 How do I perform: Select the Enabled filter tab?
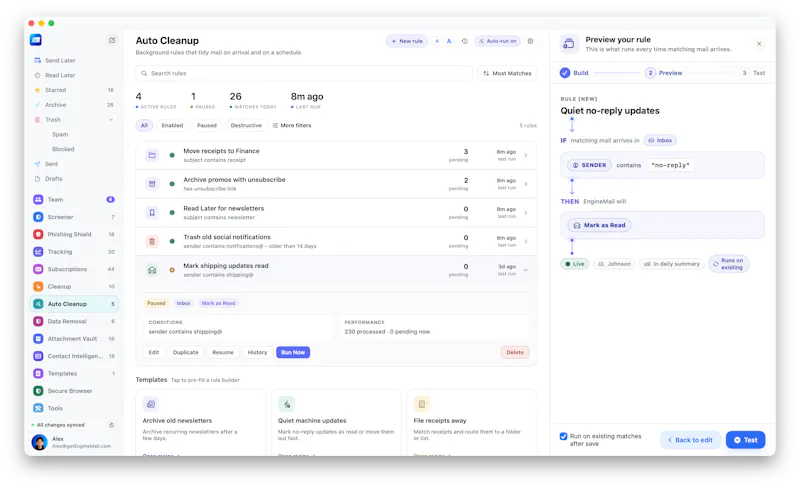[x=172, y=126]
